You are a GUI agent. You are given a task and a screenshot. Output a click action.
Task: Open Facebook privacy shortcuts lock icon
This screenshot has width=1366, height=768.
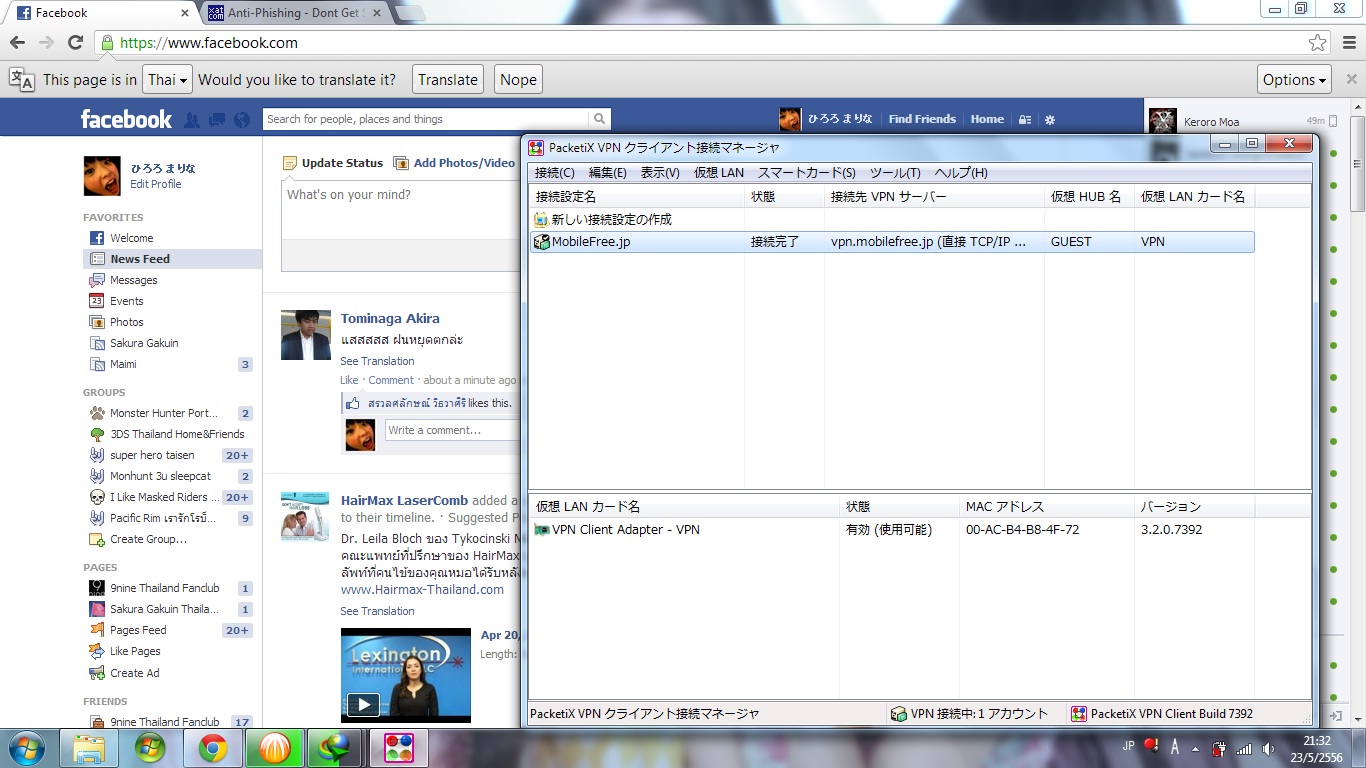[x=1025, y=119]
